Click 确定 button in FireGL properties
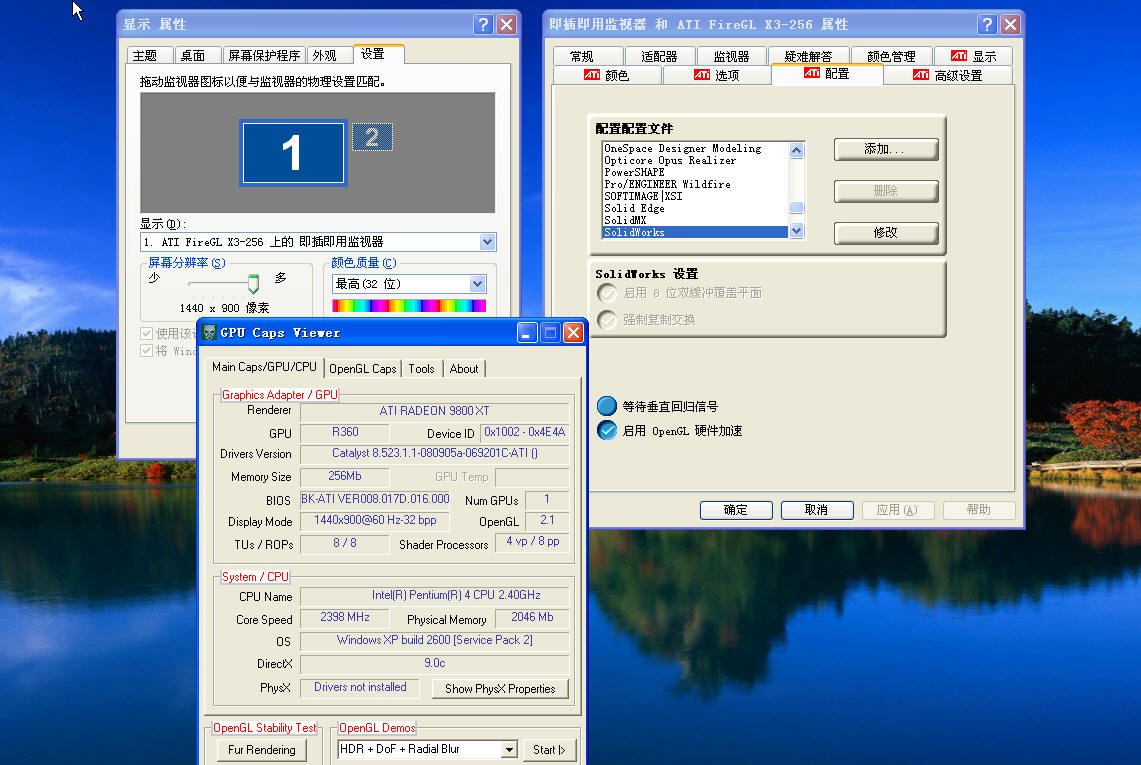Screen dimensions: 1141x765 (736, 510)
